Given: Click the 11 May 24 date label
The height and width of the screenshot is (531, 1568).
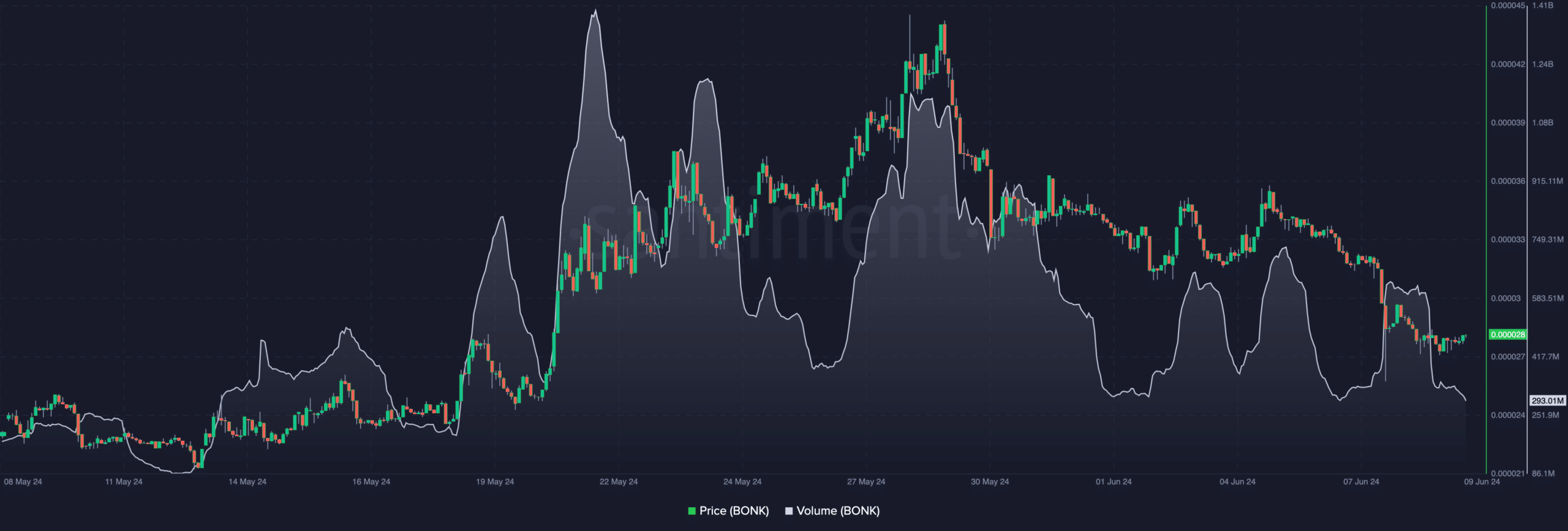Looking at the screenshot, I should (124, 481).
